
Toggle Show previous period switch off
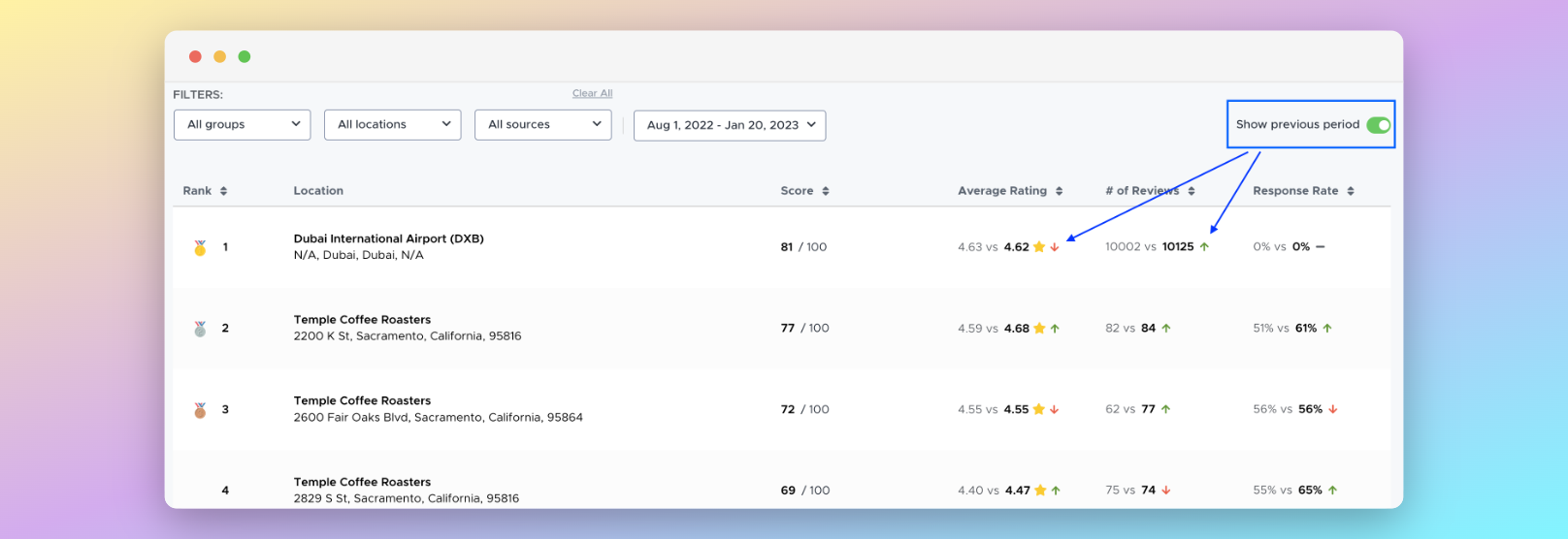click(x=1378, y=125)
